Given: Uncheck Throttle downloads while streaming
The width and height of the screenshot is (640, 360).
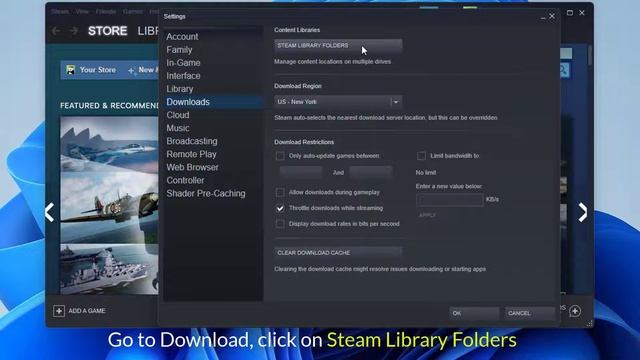Looking at the screenshot, I should (x=280, y=208).
